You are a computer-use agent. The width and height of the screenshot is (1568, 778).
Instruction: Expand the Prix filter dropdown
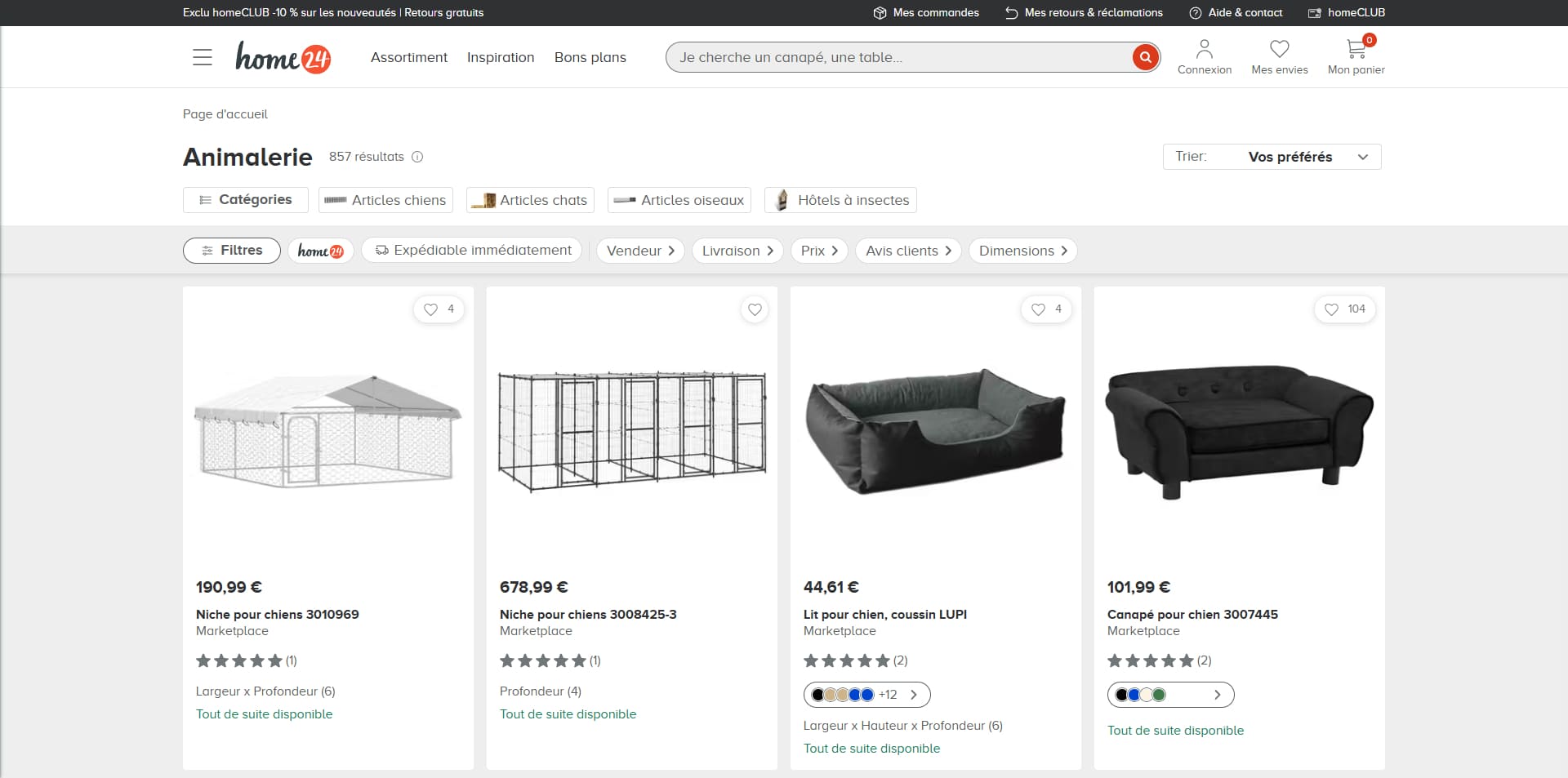pos(819,251)
